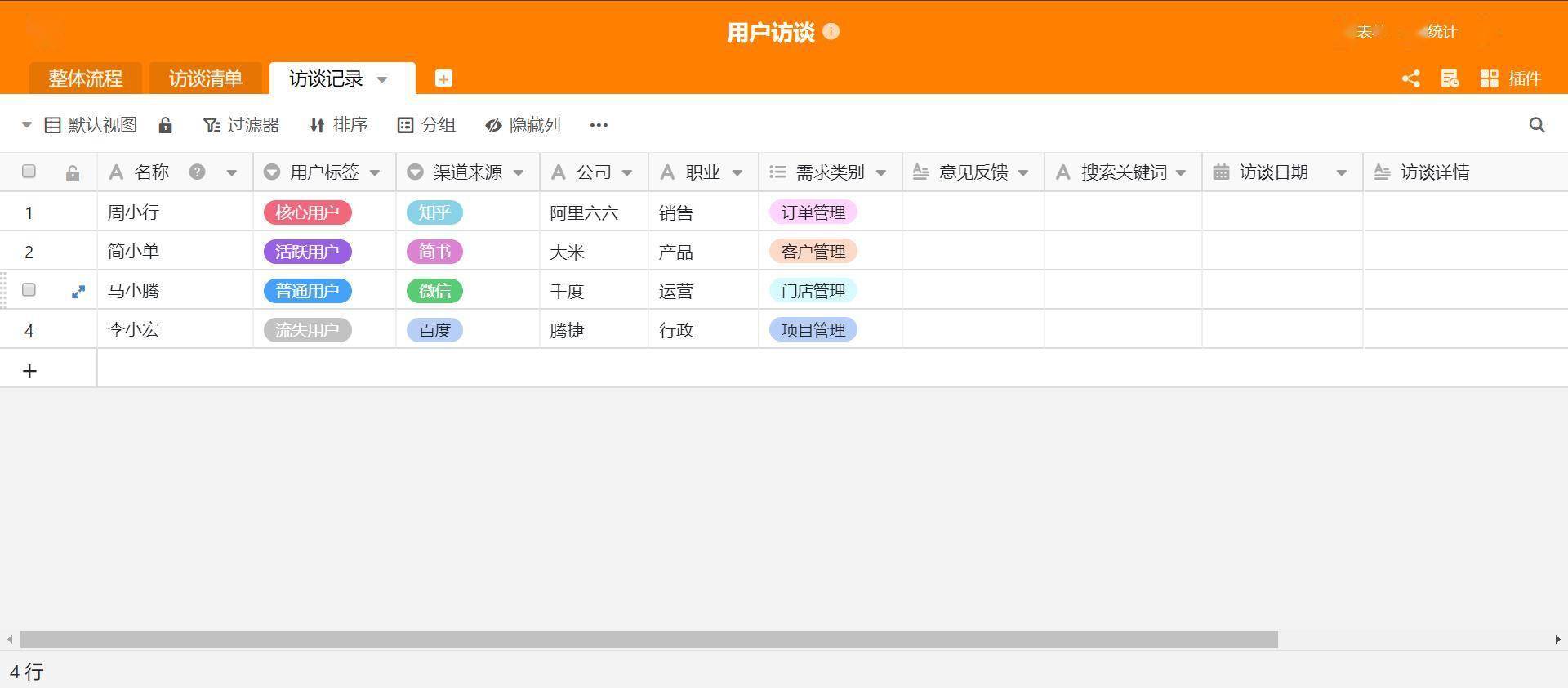The image size is (1568, 688).
Task: Open dropdown arrow of 渠道来源 column
Action: [519, 172]
